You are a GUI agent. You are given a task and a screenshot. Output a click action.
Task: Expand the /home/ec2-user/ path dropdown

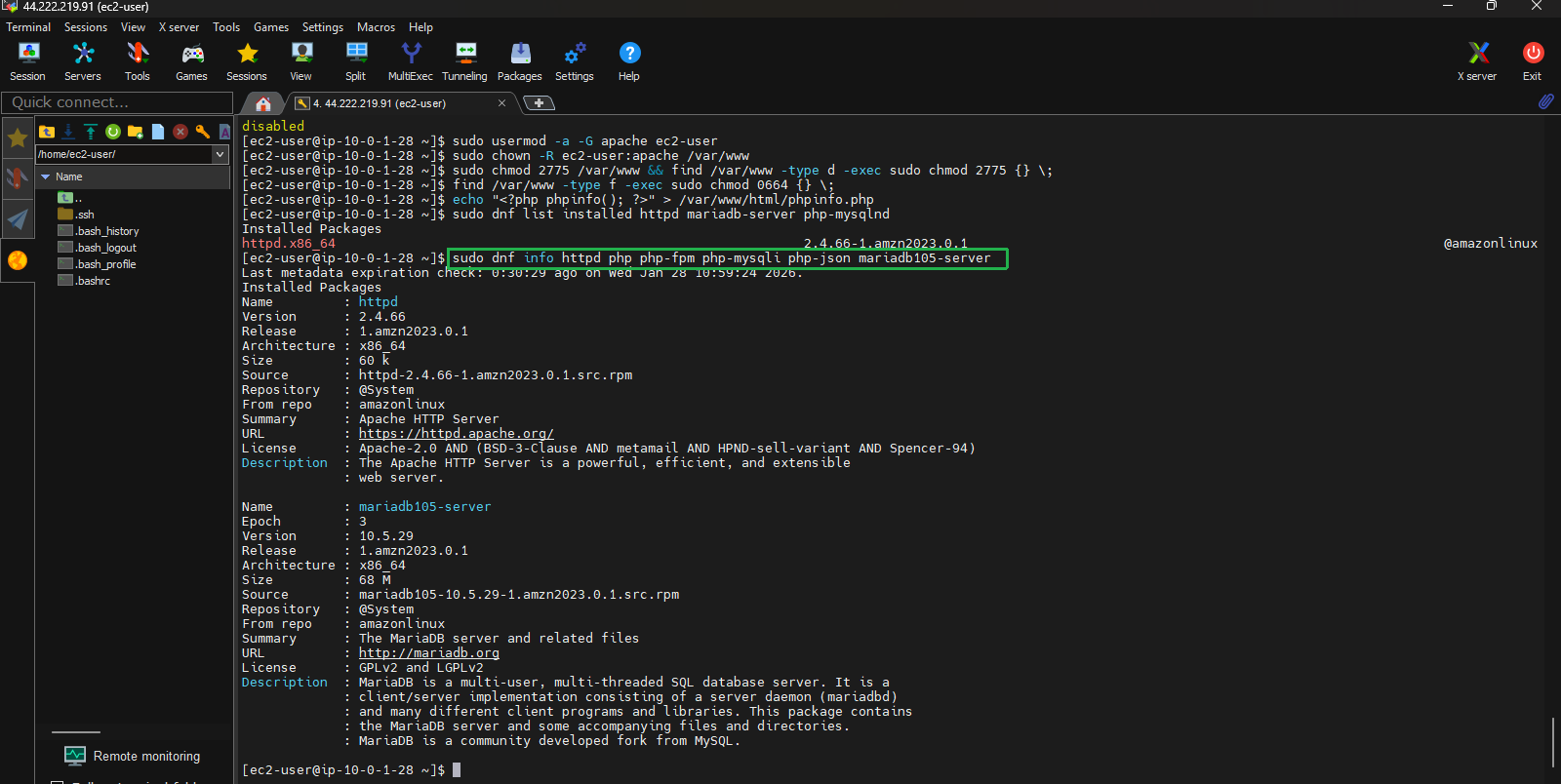pyautogui.click(x=220, y=154)
